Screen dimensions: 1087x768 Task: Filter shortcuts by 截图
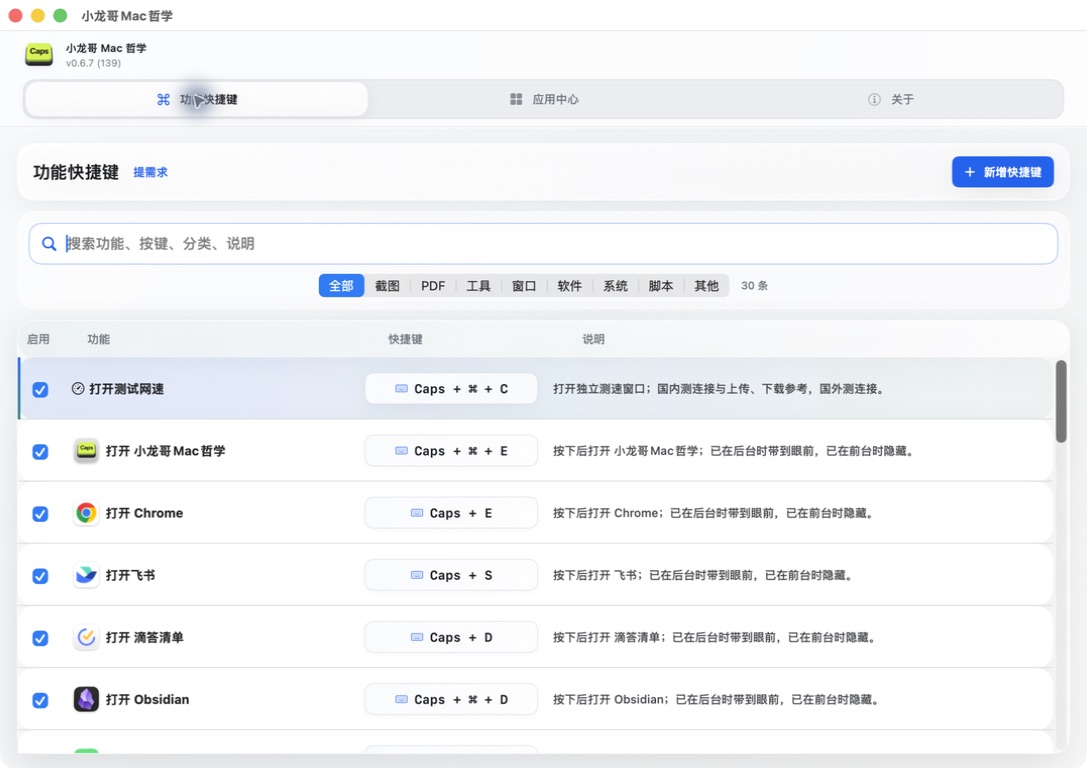(387, 286)
